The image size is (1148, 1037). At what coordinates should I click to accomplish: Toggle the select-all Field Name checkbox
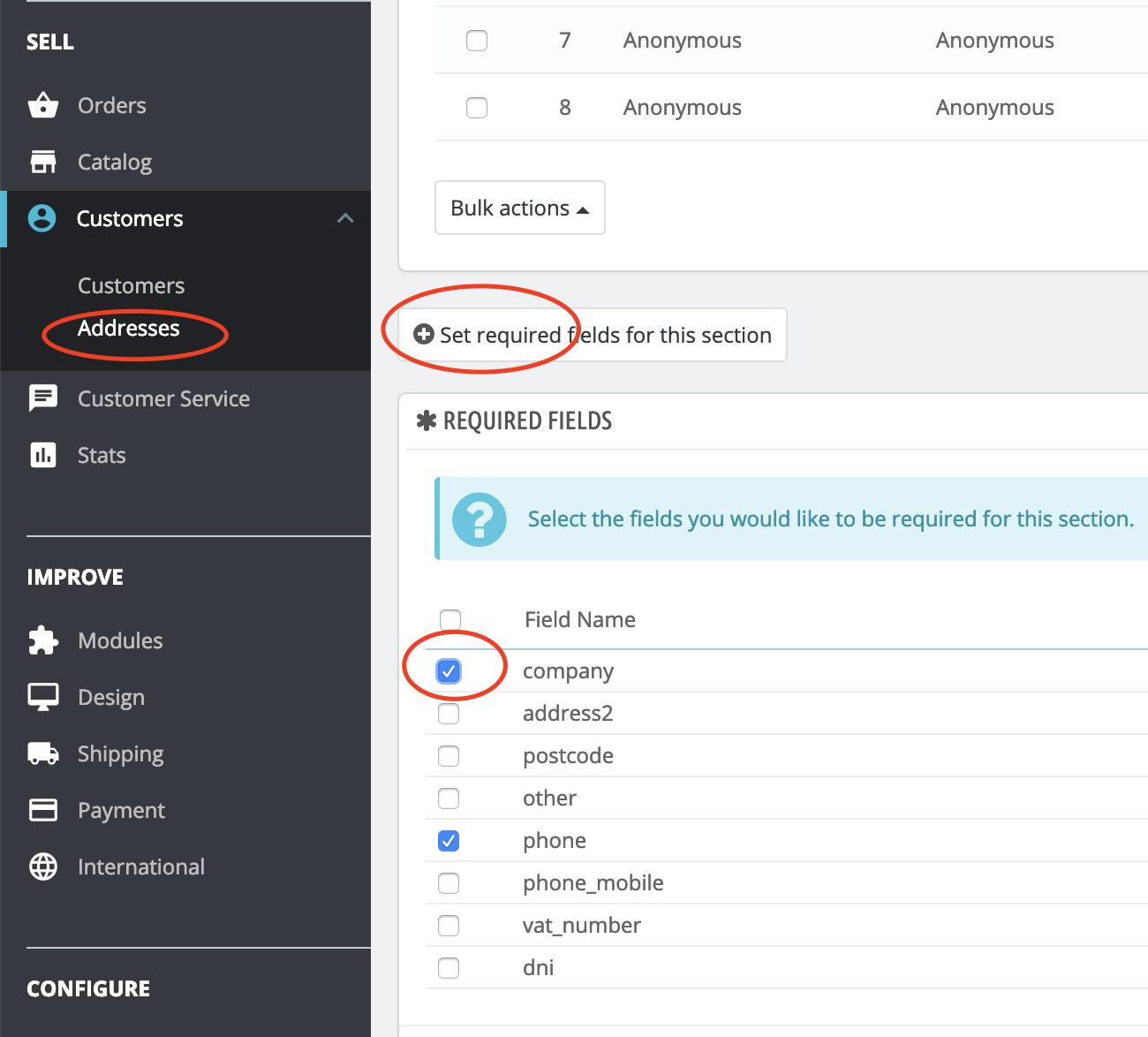(450, 619)
